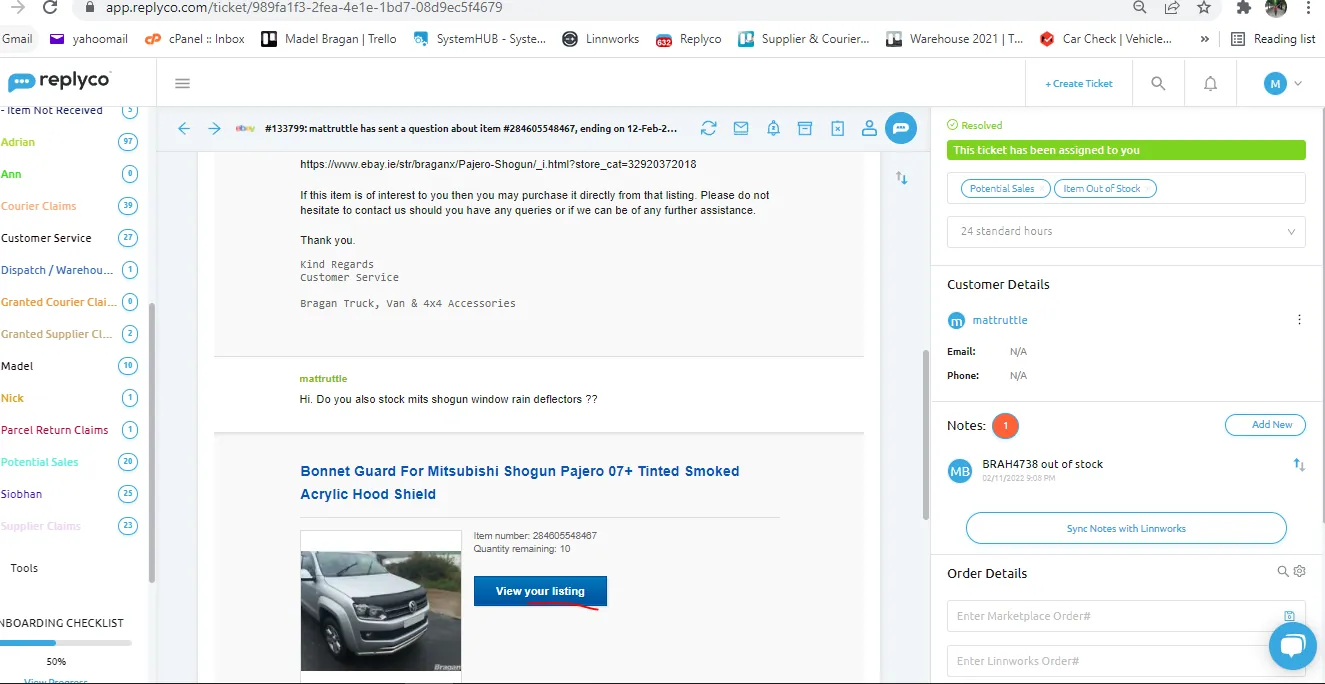Remove the Potential Sales tag

coord(1042,188)
